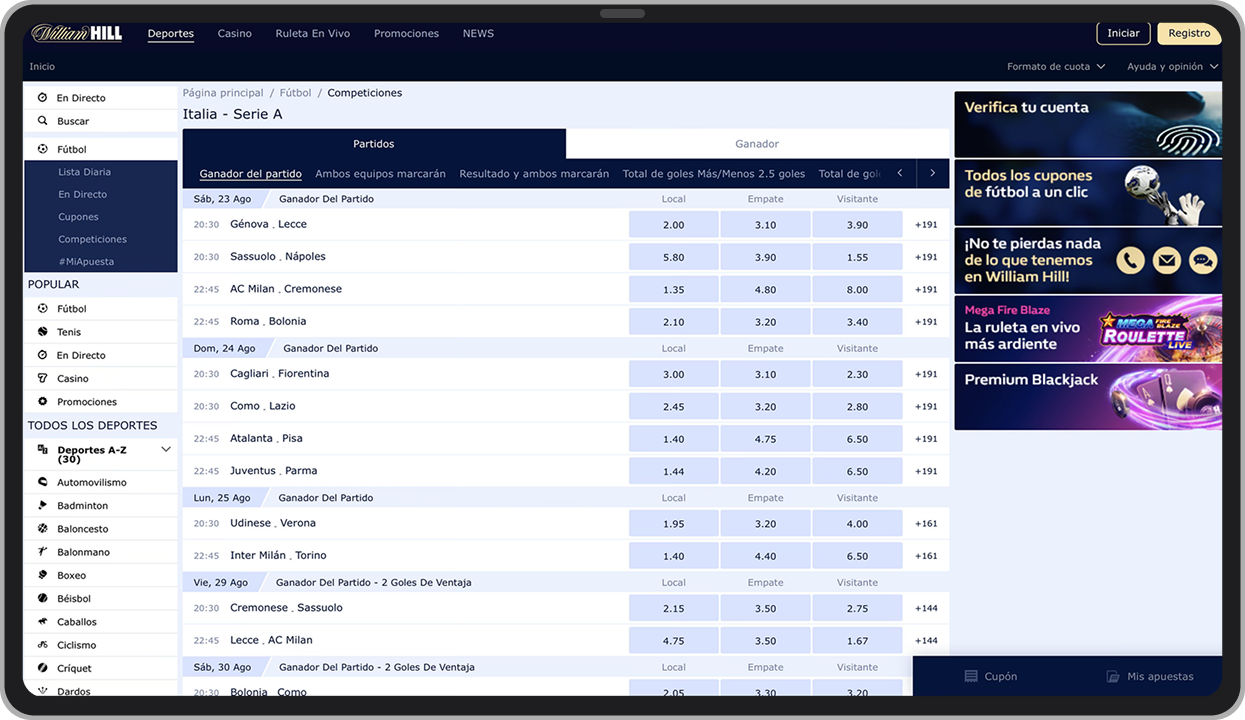Select Total de goles Más/Menos 2.5 tab
Viewport: 1245px width, 720px height.
coord(714,174)
